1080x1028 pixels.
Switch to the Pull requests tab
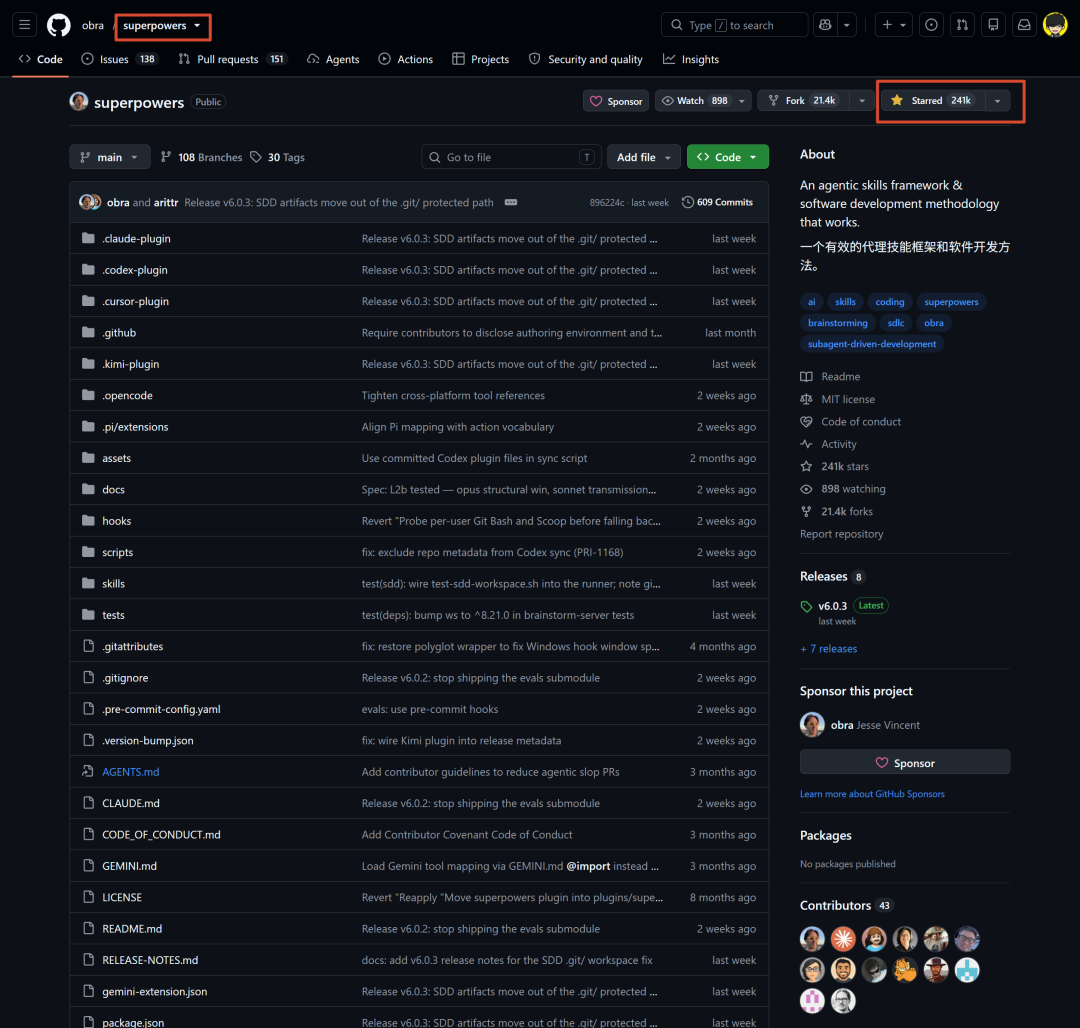tap(232, 59)
